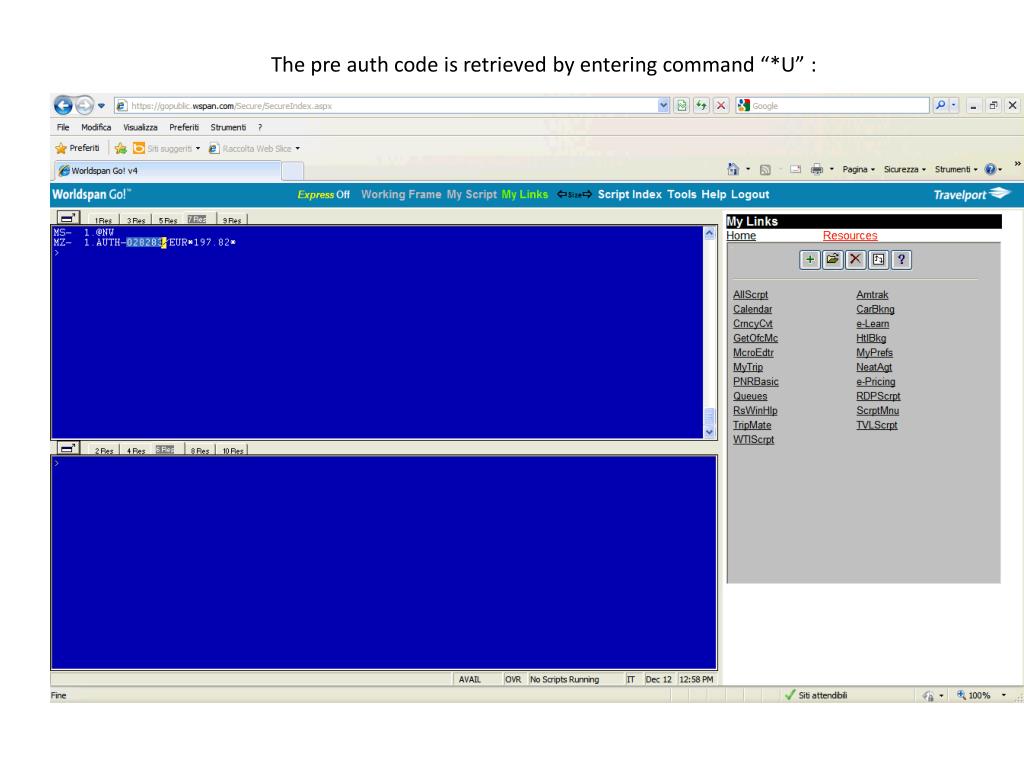The image size is (1024, 768).
Task: Open the Strumenti command bar dropdown
Action: 956,169
